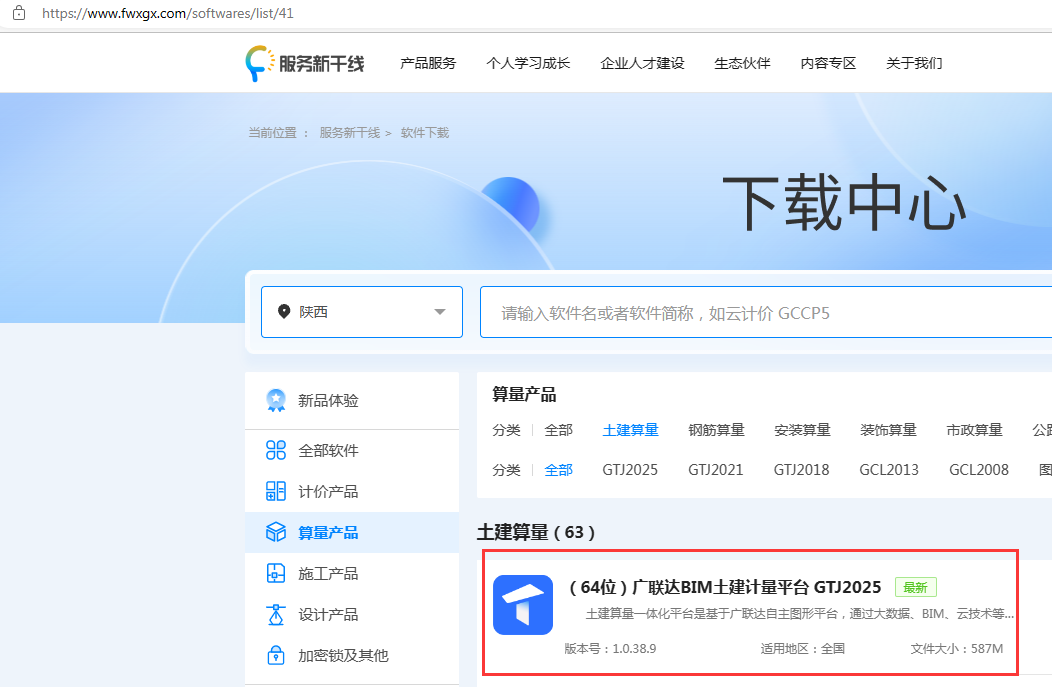The width and height of the screenshot is (1052, 687).
Task: Click the blue GTJ2025 software logo
Action: [x=523, y=604]
